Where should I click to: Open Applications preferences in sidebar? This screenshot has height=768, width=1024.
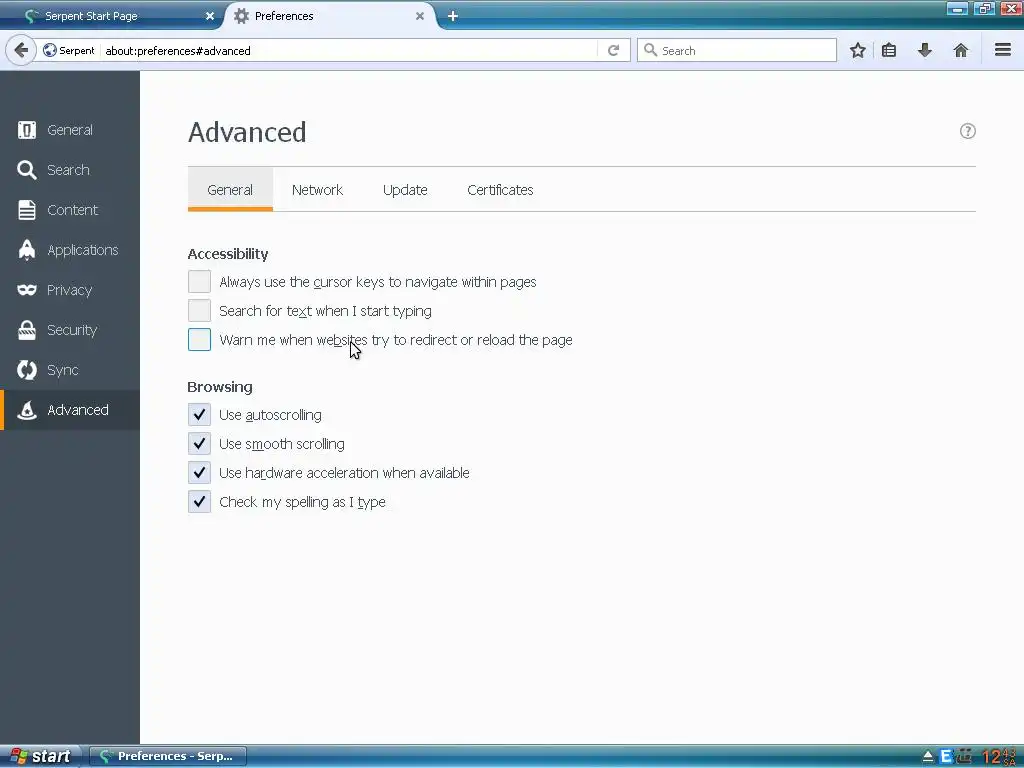(70, 250)
